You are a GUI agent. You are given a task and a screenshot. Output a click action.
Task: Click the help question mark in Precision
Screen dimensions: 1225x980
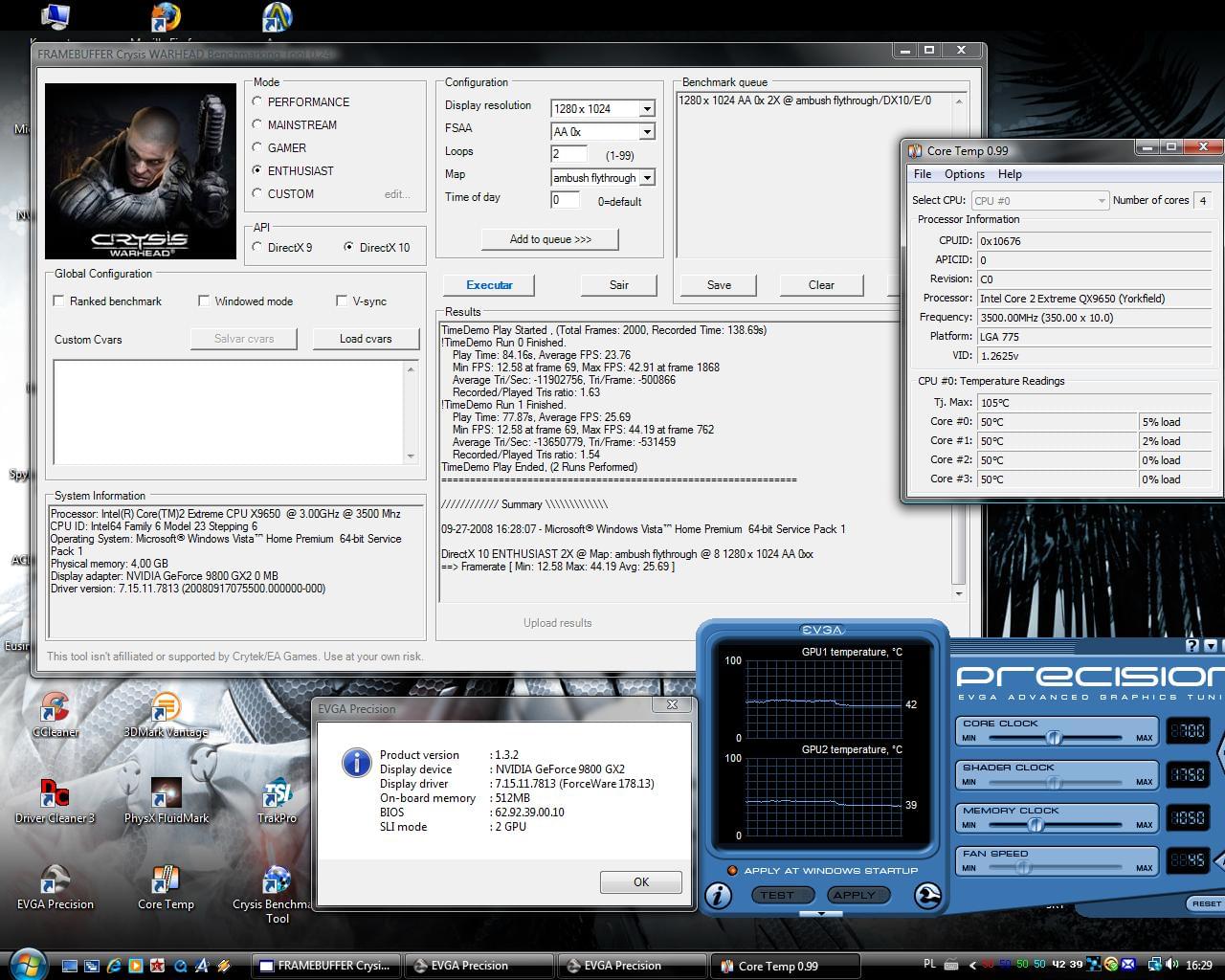tap(1192, 646)
